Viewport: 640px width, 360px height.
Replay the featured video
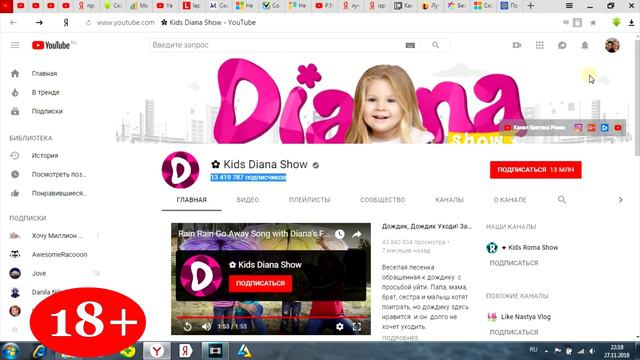pyautogui.click(x=187, y=327)
